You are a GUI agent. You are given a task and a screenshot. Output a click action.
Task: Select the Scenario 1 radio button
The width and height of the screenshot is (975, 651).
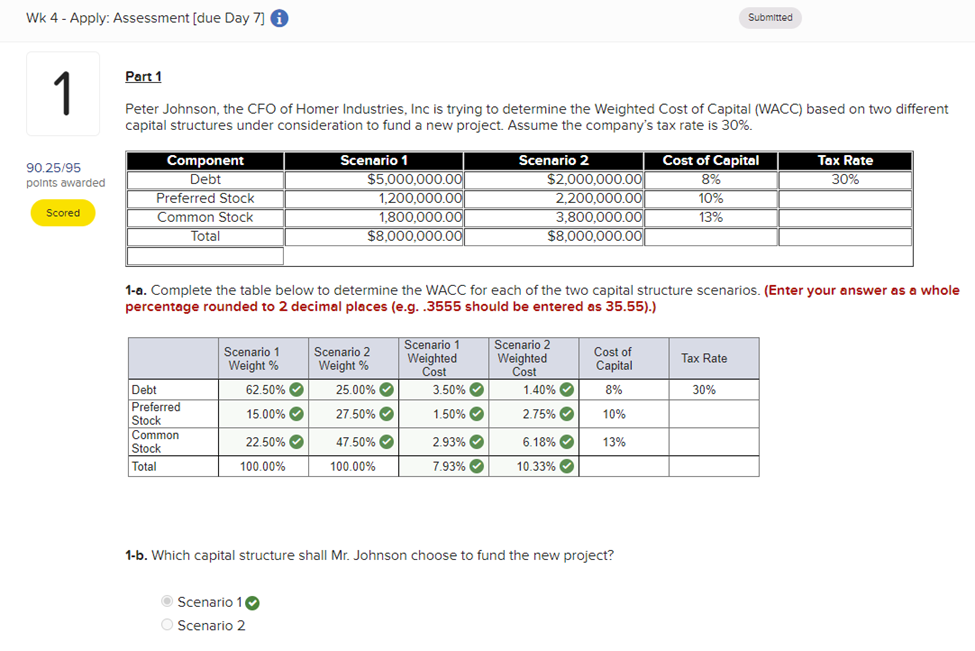(x=166, y=601)
